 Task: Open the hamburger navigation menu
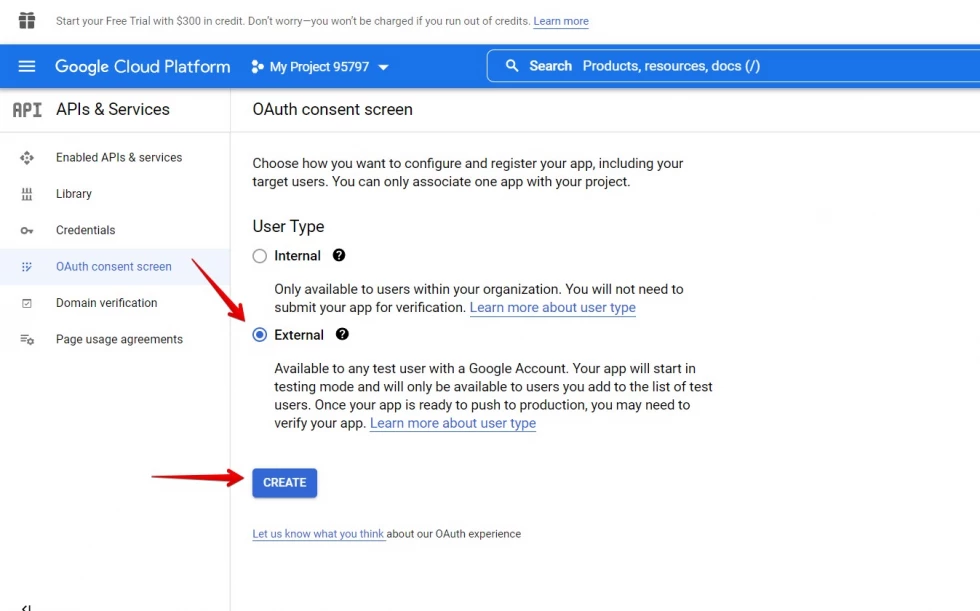(27, 66)
